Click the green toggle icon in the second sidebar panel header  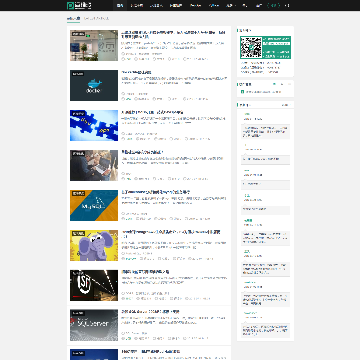click(x=274, y=84)
